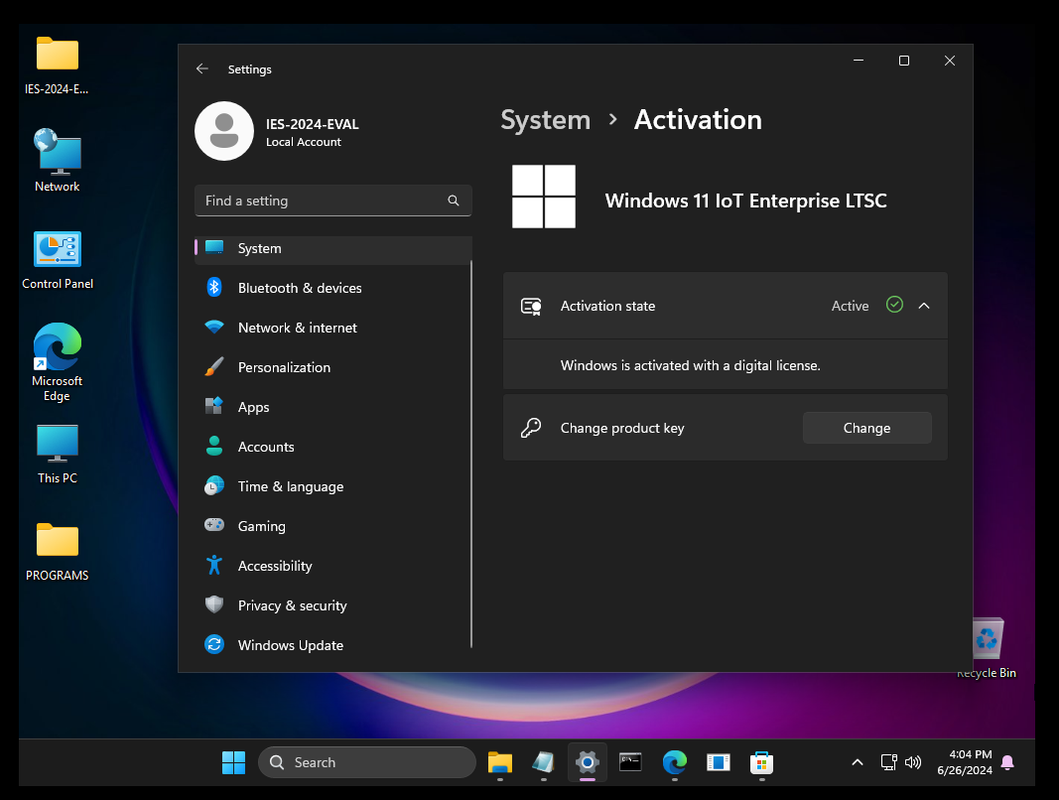This screenshot has height=800, width=1059.
Task: Click into the Find a setting field
Action: tap(333, 201)
